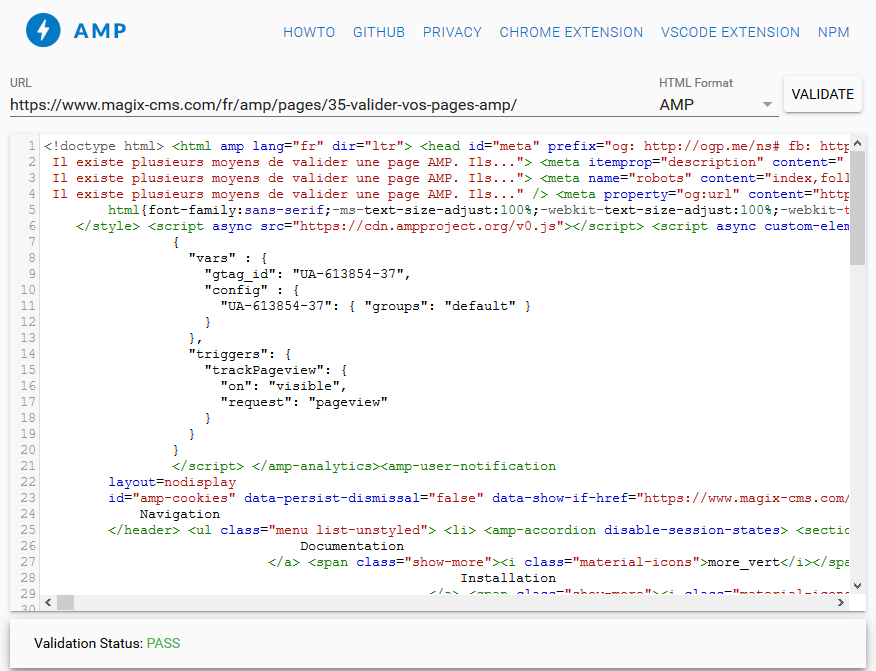Image resolution: width=876 pixels, height=671 pixels.
Task: Open the HOWTO link
Action: coord(309,32)
